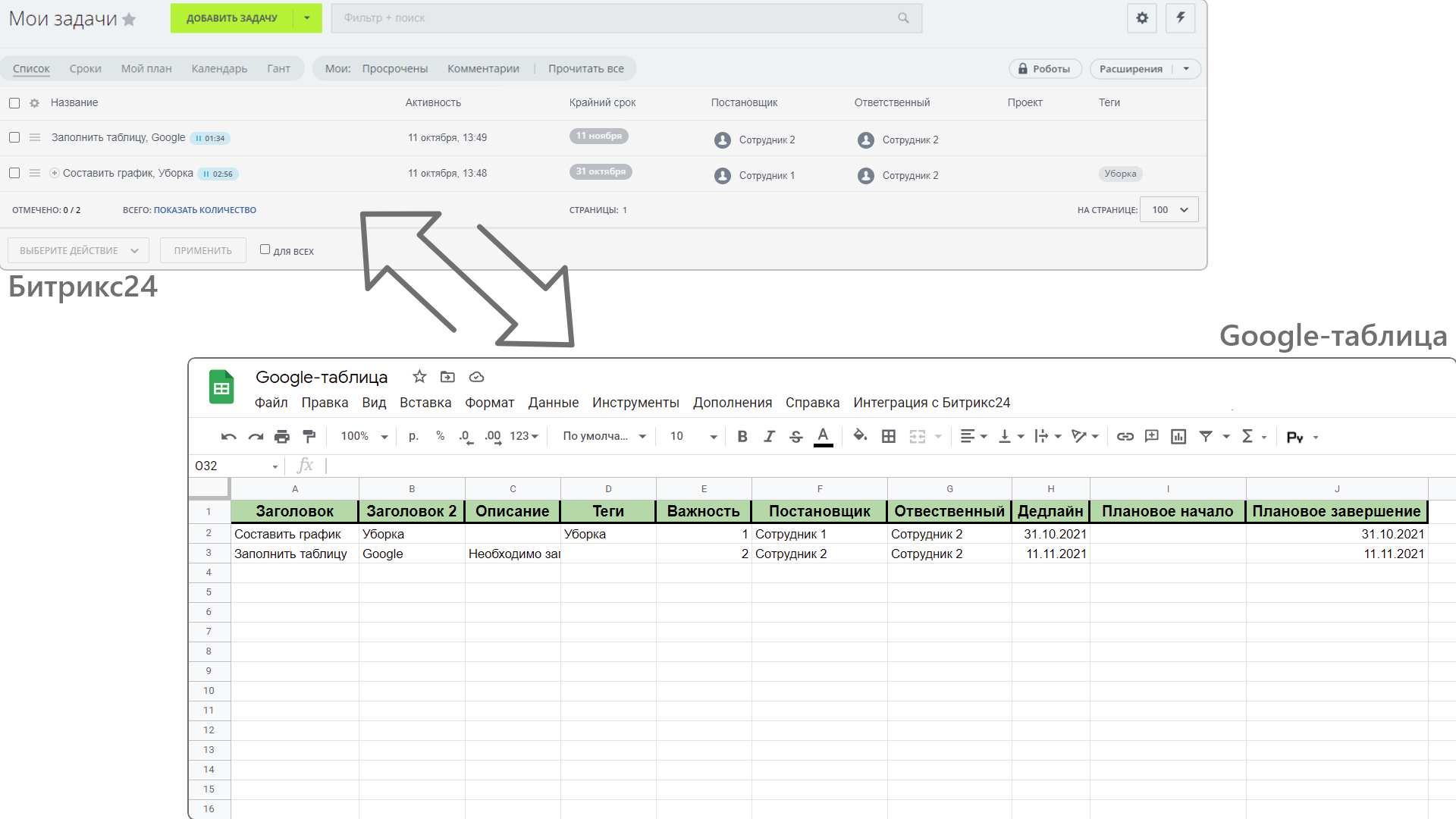Click the Роботы button
The image size is (1456, 819).
click(1045, 69)
